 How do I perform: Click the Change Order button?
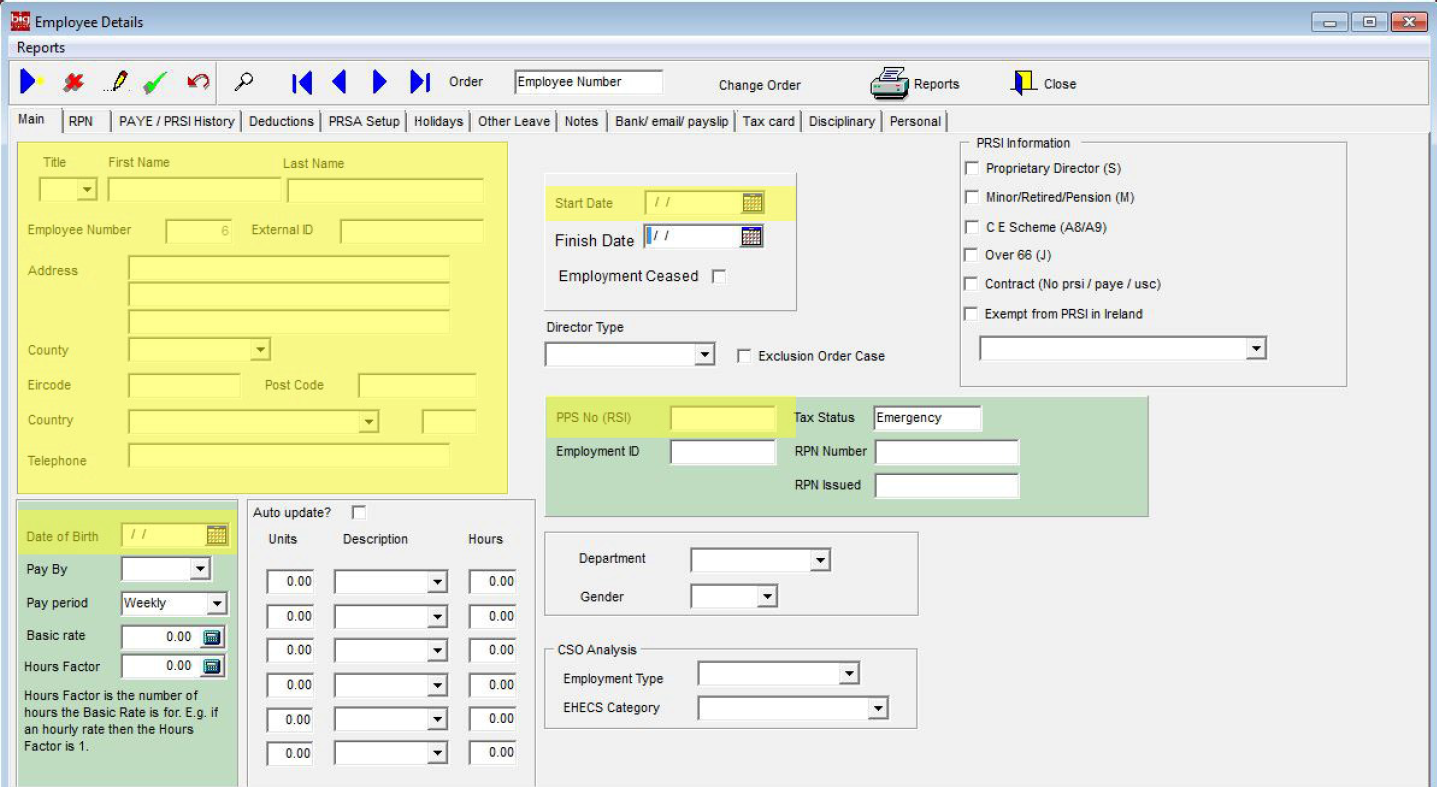[x=760, y=85]
